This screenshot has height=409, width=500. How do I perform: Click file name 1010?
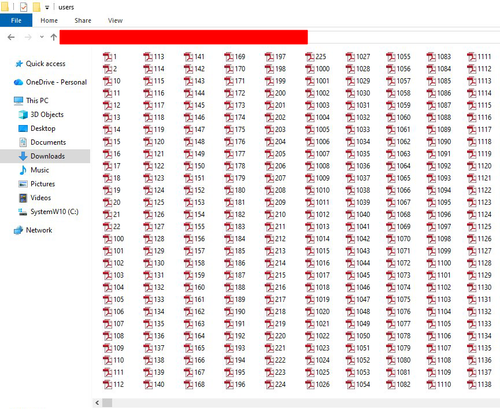(323, 190)
